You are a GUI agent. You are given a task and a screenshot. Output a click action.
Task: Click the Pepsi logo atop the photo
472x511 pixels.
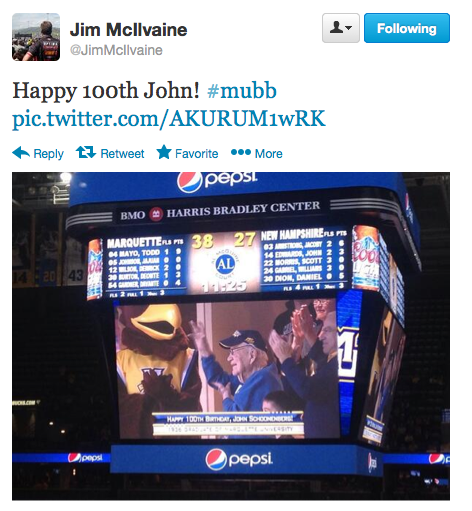pos(217,181)
